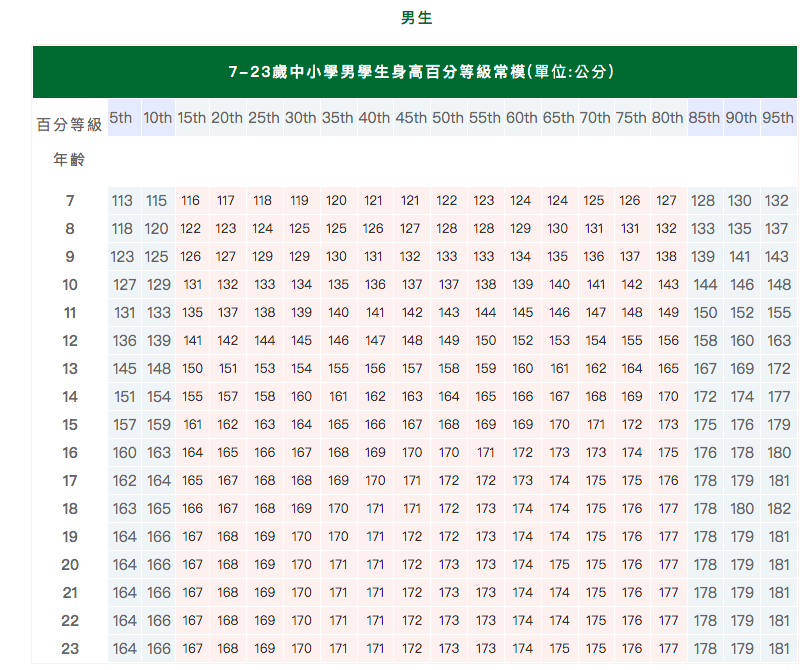Select the age 23 row label
Viewport: 812px width, 670px height.
[x=70, y=648]
